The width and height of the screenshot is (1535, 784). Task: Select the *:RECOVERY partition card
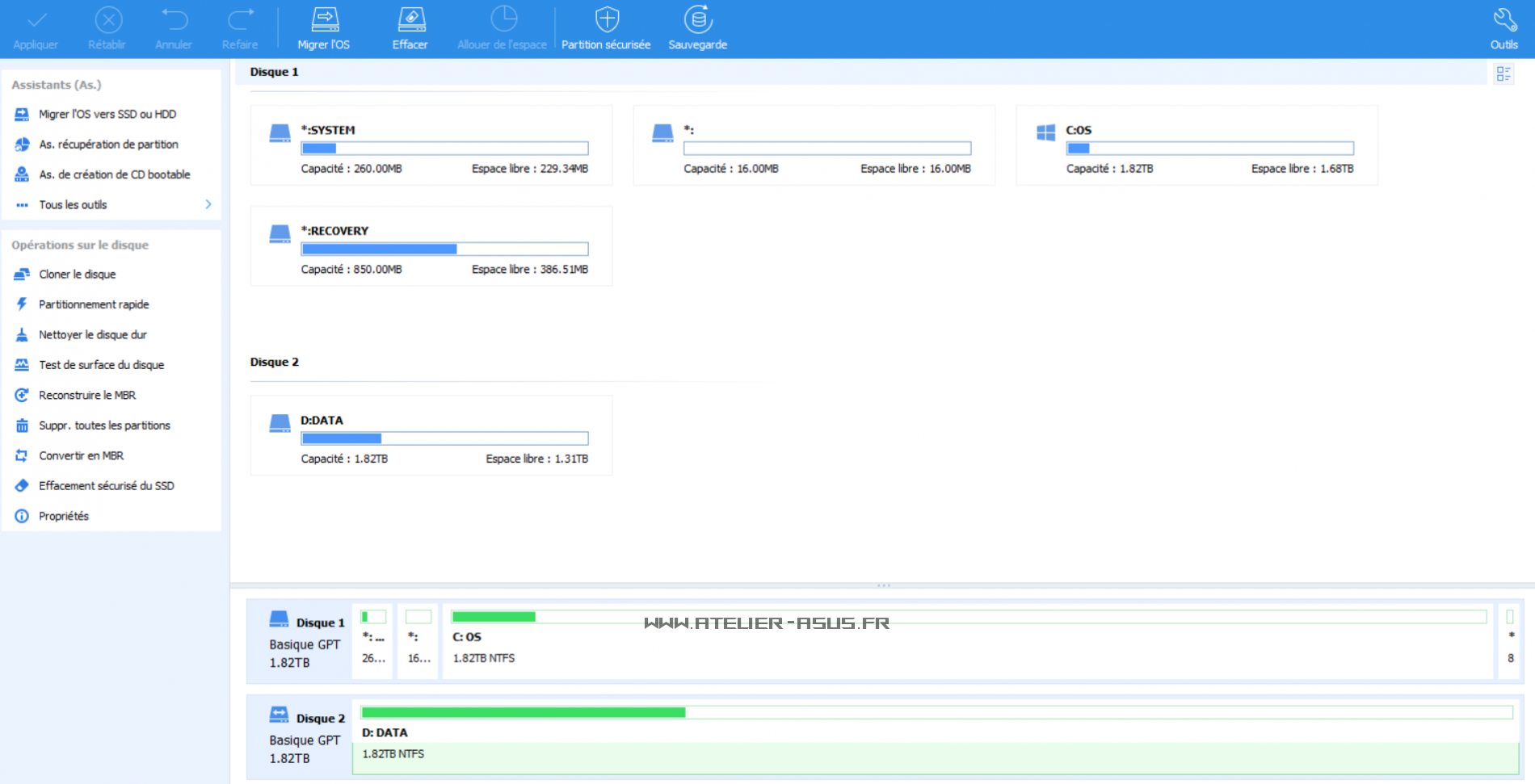click(431, 246)
